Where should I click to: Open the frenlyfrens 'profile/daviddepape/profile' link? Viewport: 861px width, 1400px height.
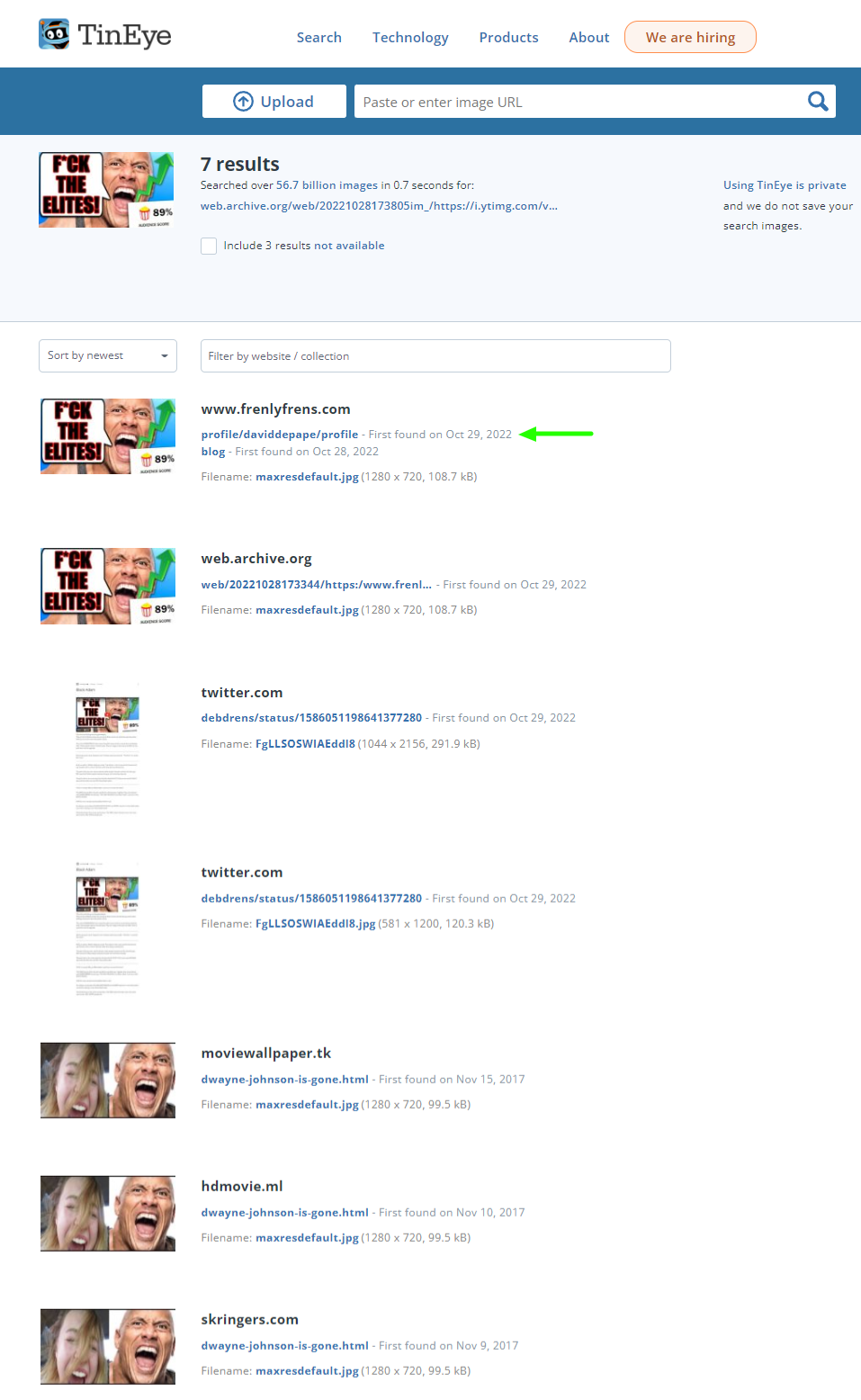coord(280,435)
